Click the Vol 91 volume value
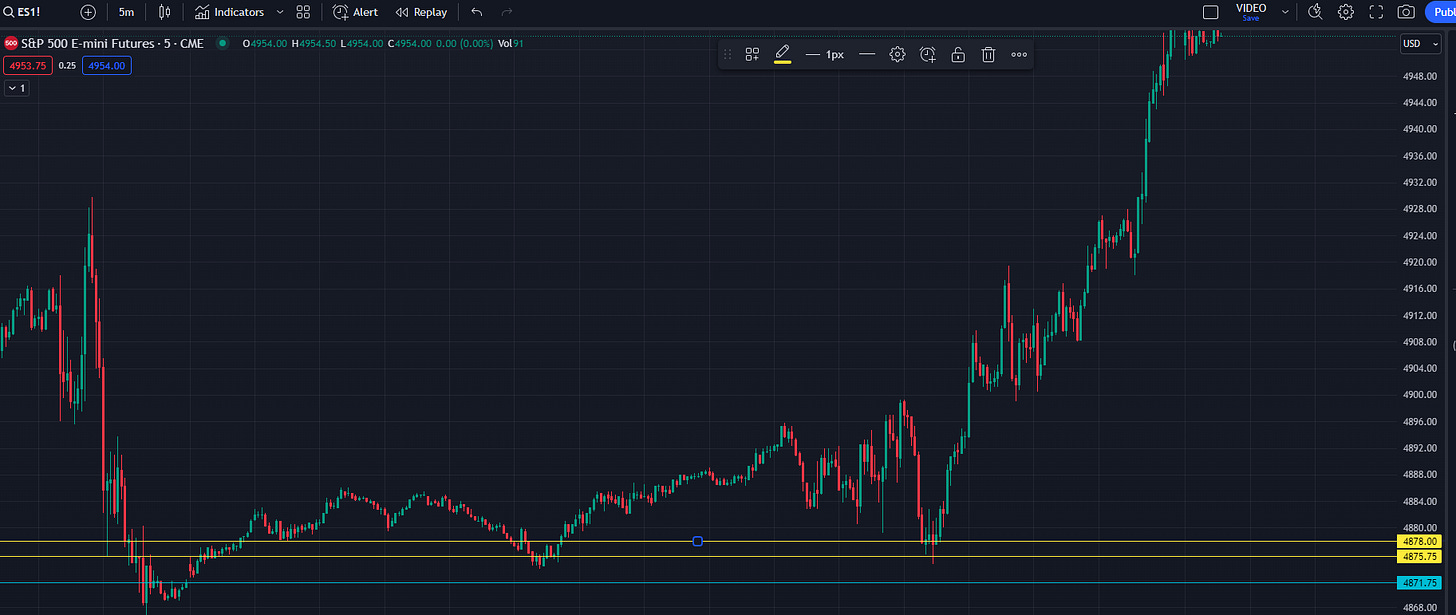Viewport: 1456px width, 615px height. (x=511, y=43)
